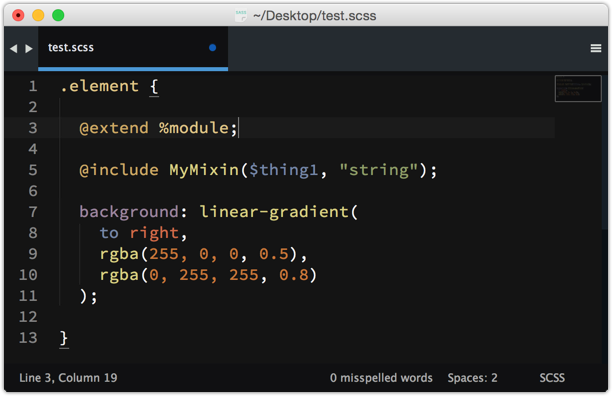Image resolution: width=612 pixels, height=396 pixels.
Task: Select the test.scss tab
Action: 133,48
